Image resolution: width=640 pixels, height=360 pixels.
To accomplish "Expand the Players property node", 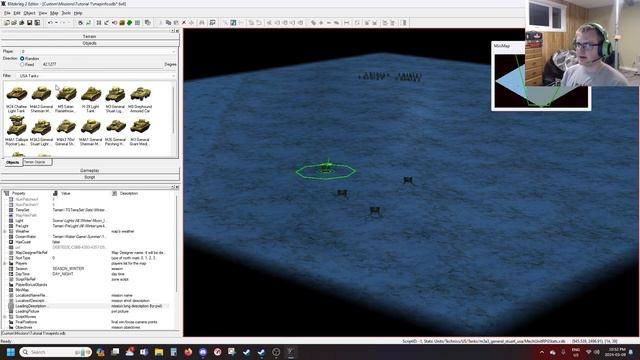I will 5,263.
